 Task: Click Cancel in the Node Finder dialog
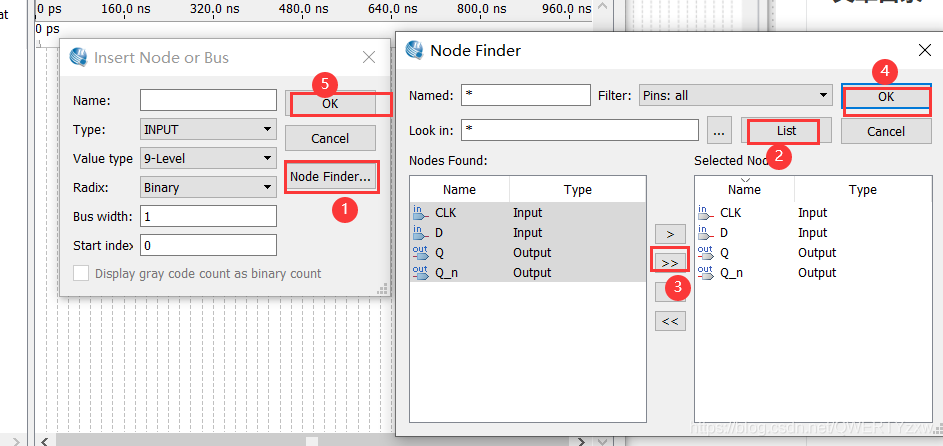(886, 131)
